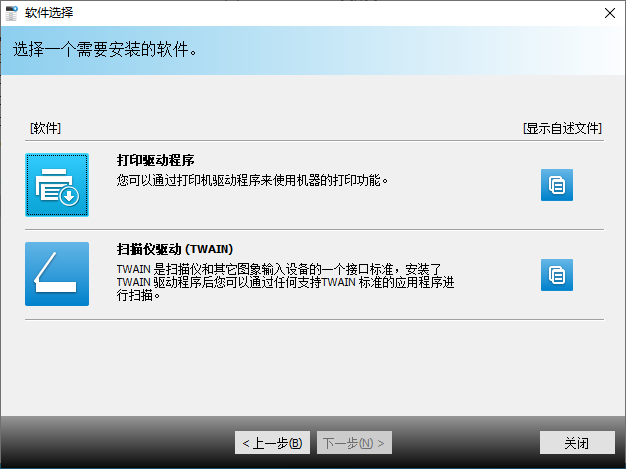Screen dimensions: 626x469
Task: Select the TWAIN scanner driver icon
Action: click(x=57, y=274)
